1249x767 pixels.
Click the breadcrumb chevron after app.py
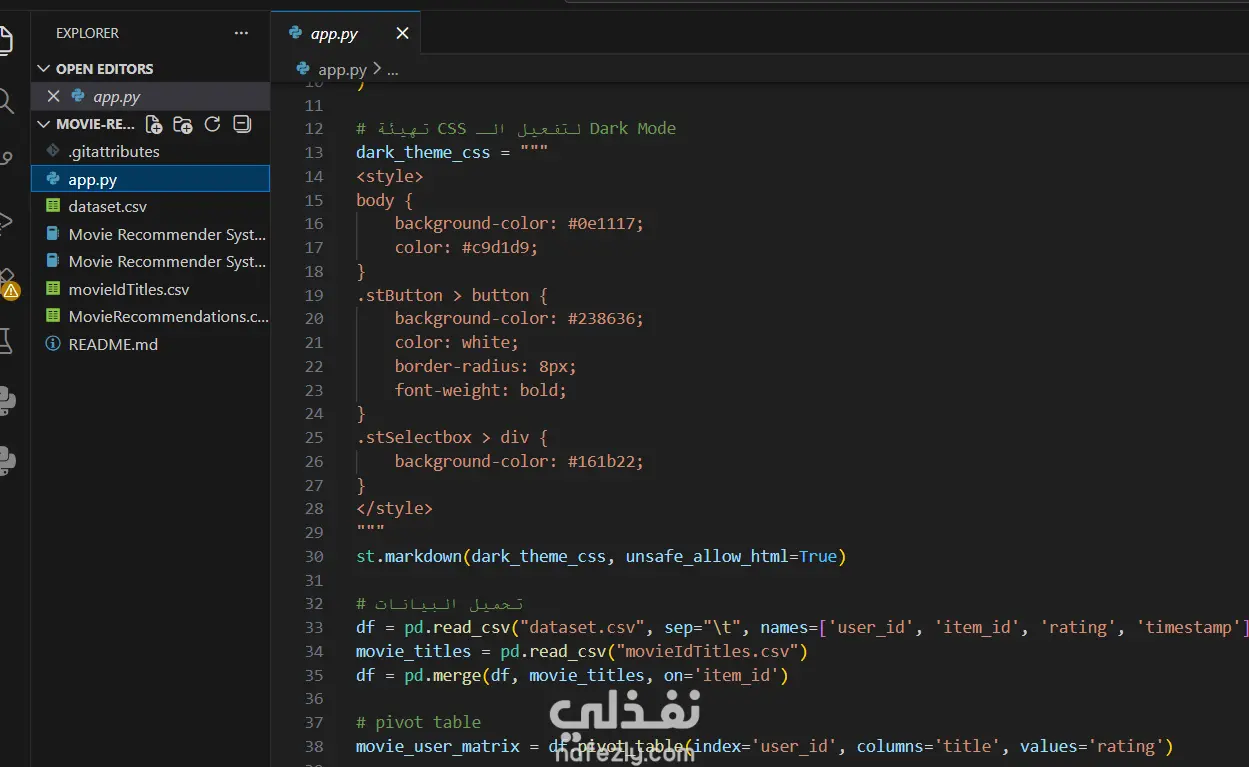(x=376, y=70)
